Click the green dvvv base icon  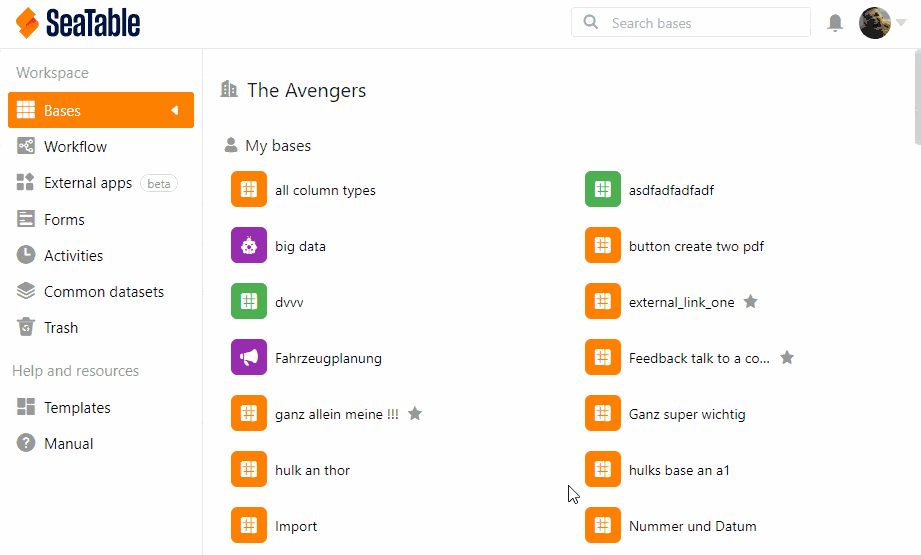pyautogui.click(x=248, y=302)
